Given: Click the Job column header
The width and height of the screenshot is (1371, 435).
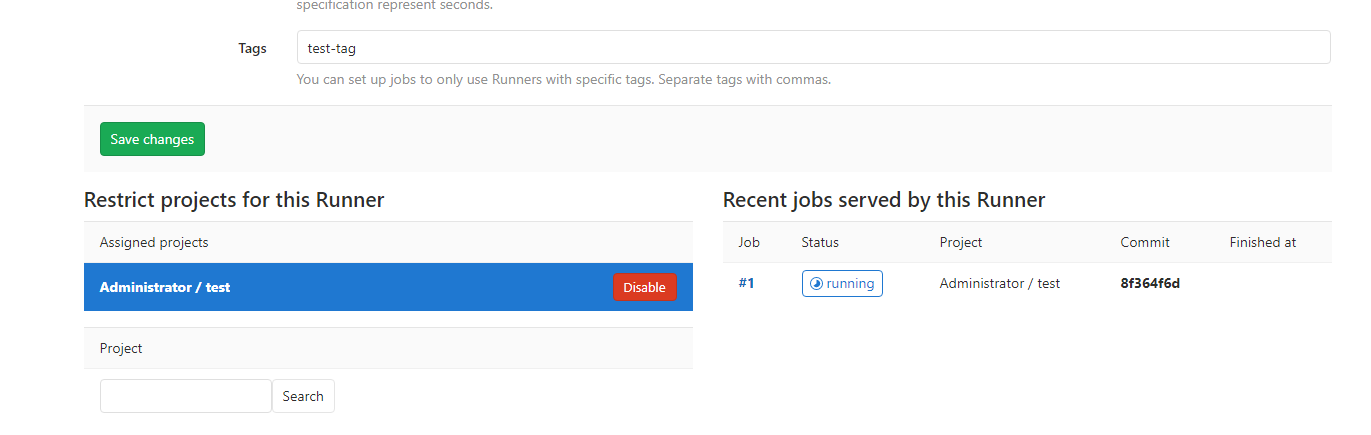Looking at the screenshot, I should point(749,242).
